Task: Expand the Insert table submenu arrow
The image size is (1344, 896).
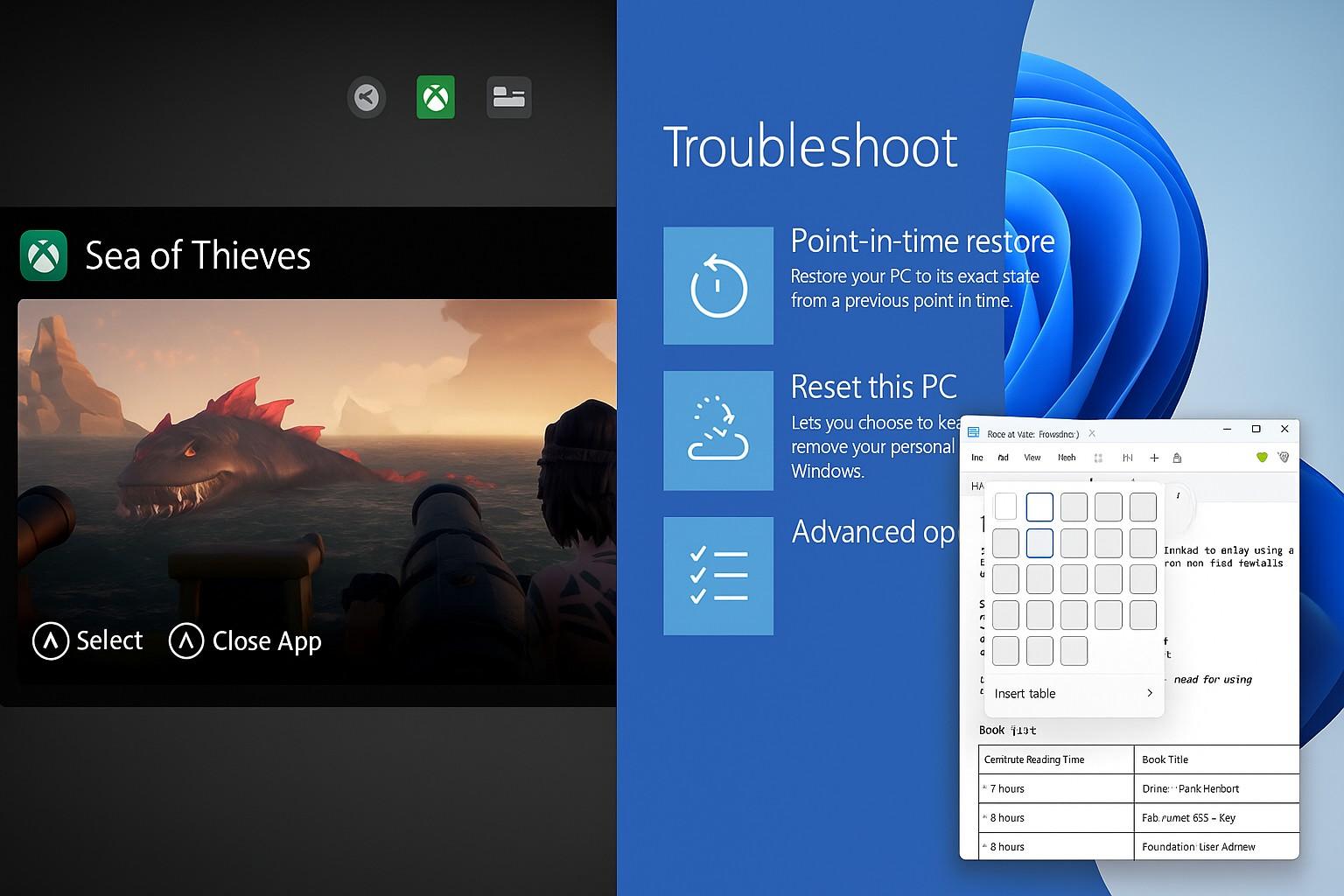Action: (1149, 693)
